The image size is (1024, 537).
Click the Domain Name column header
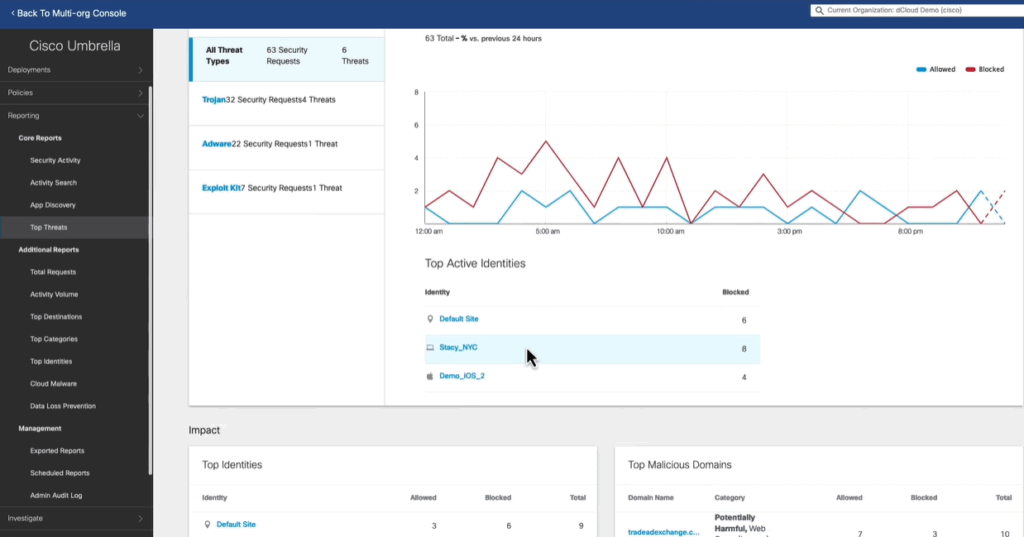[650, 498]
